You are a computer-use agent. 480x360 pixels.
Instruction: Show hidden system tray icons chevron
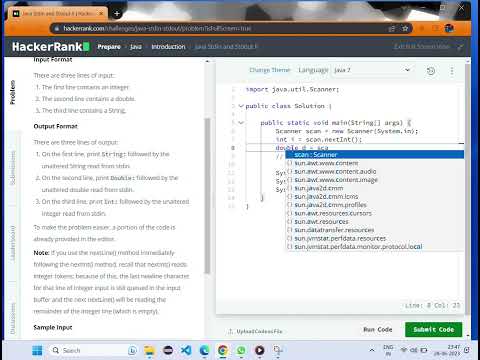tap(372, 350)
